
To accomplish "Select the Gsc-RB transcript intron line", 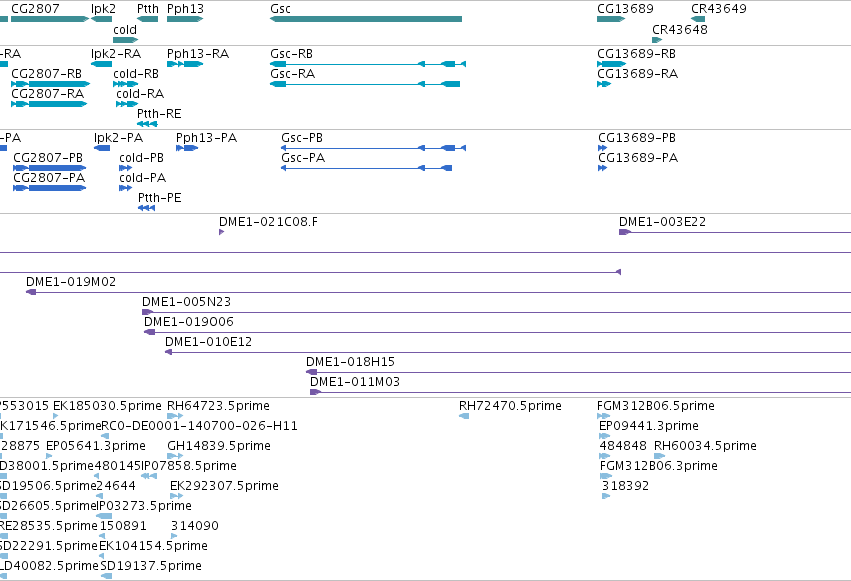I will click(352, 64).
